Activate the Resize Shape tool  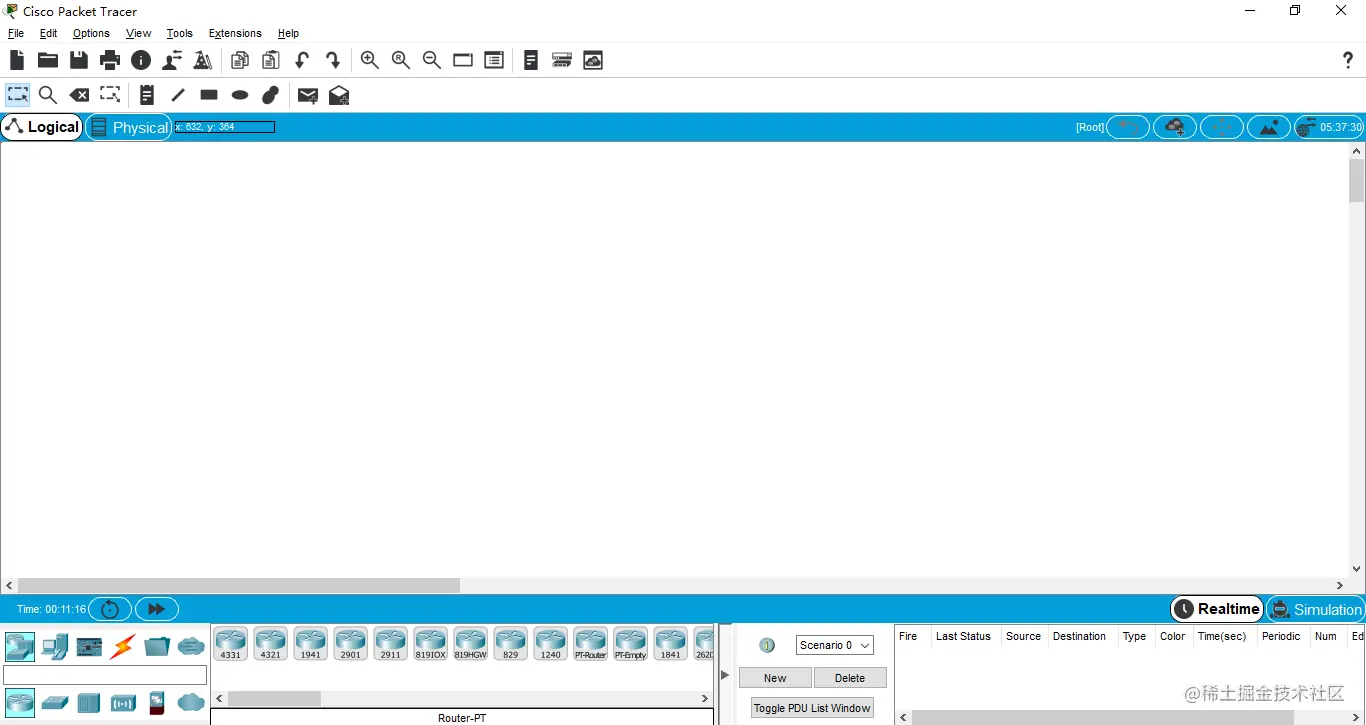(x=110, y=95)
